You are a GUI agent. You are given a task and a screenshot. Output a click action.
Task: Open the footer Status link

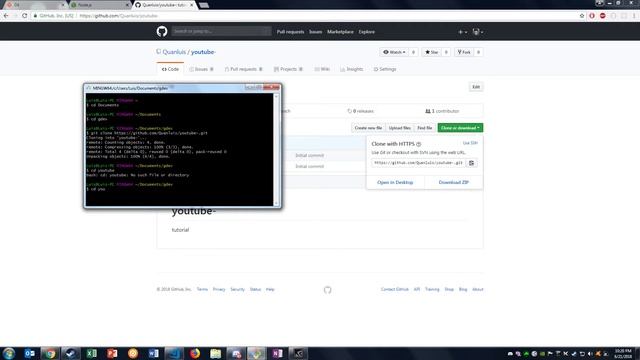click(x=255, y=289)
